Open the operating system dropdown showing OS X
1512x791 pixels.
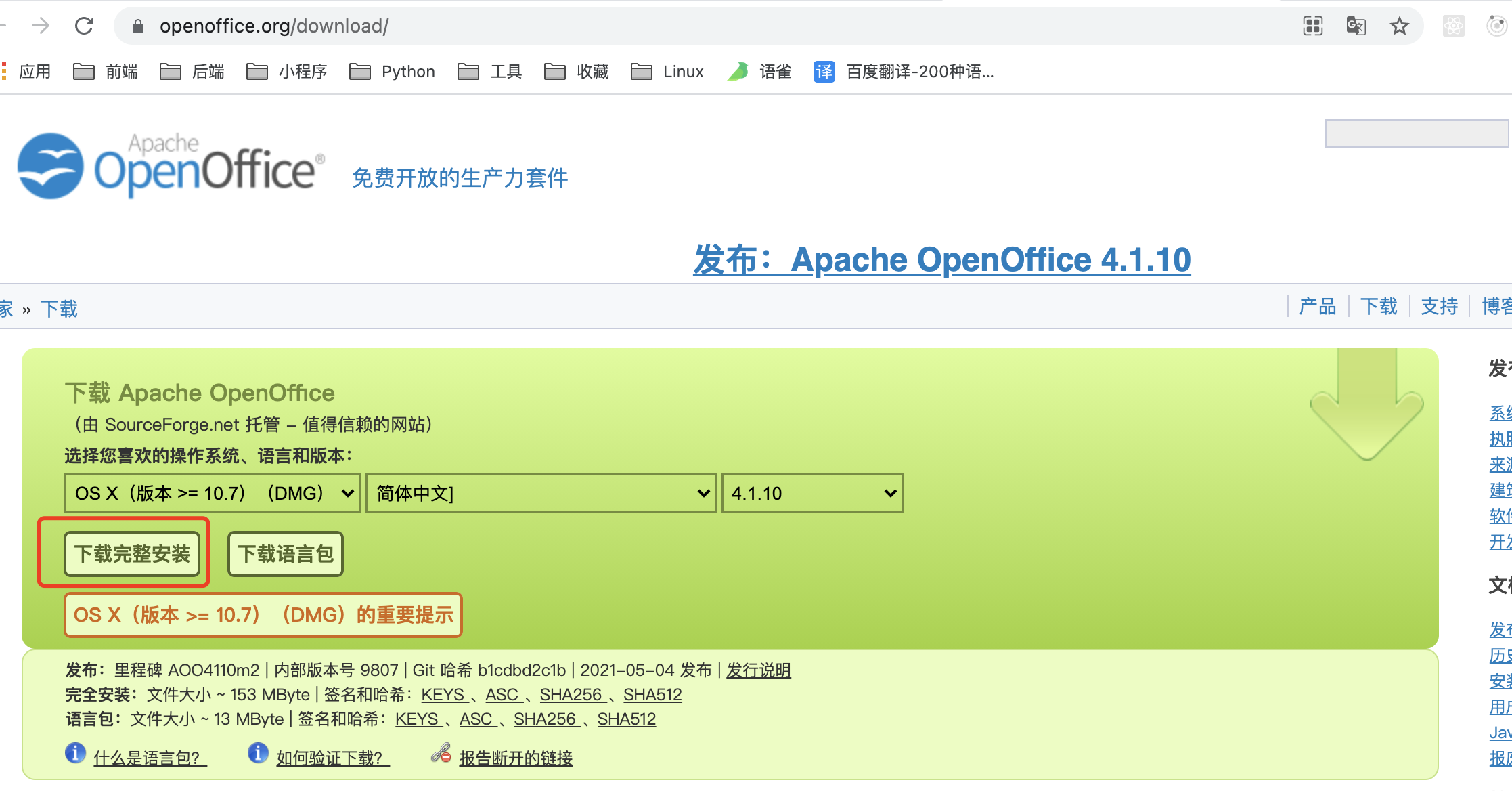point(210,493)
